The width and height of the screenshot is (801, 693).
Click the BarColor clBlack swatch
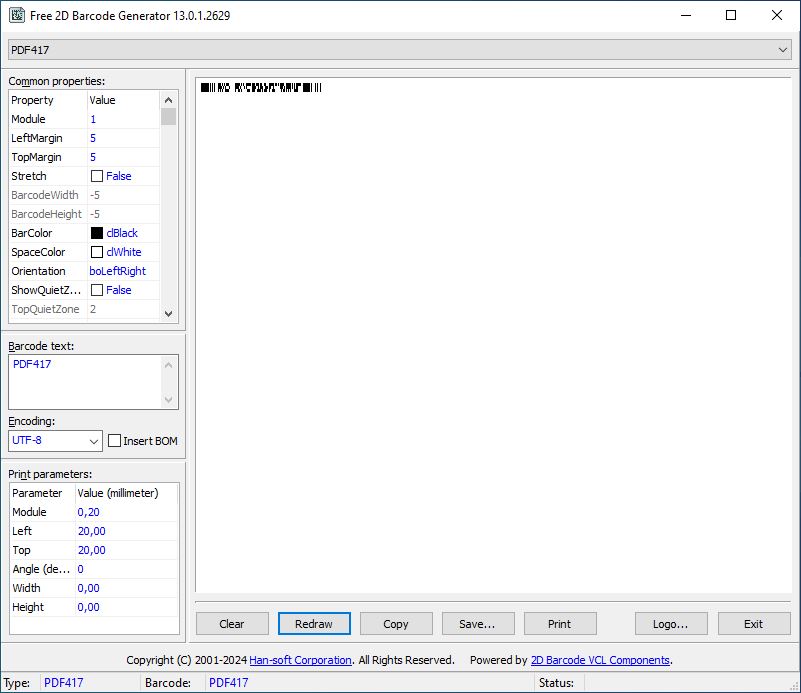pyautogui.click(x=97, y=233)
